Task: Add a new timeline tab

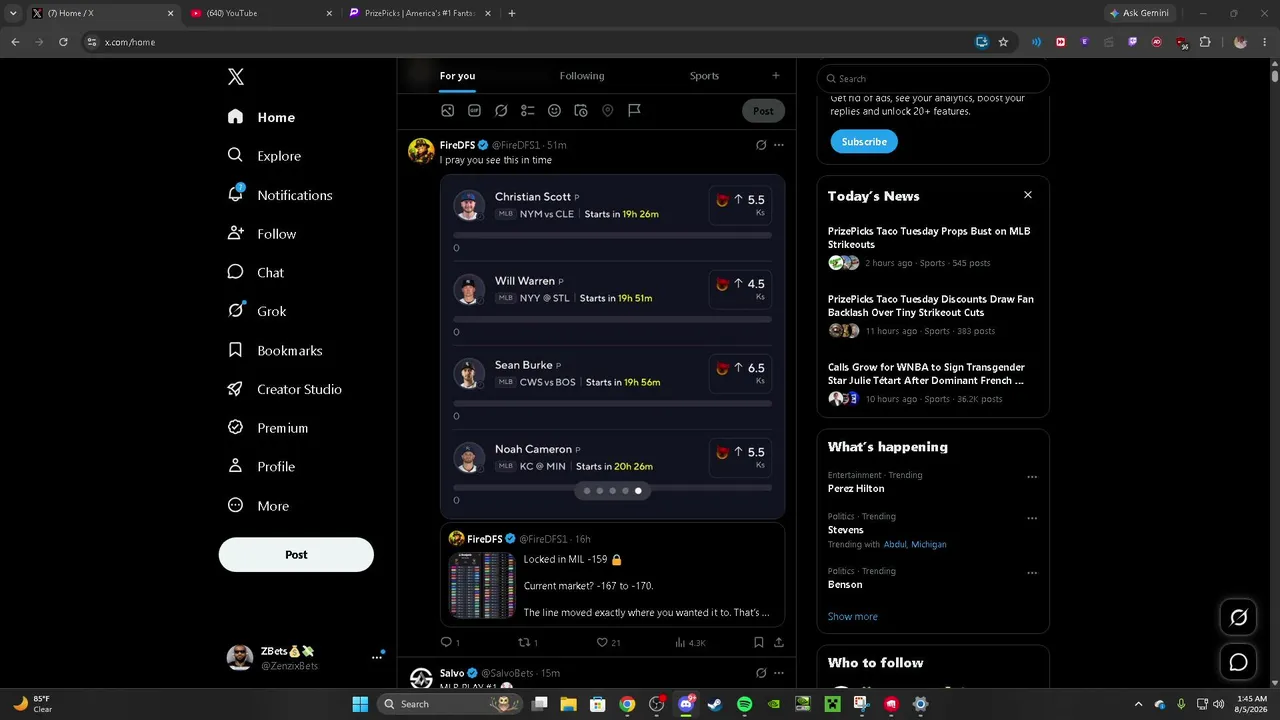Action: pyautogui.click(x=775, y=75)
